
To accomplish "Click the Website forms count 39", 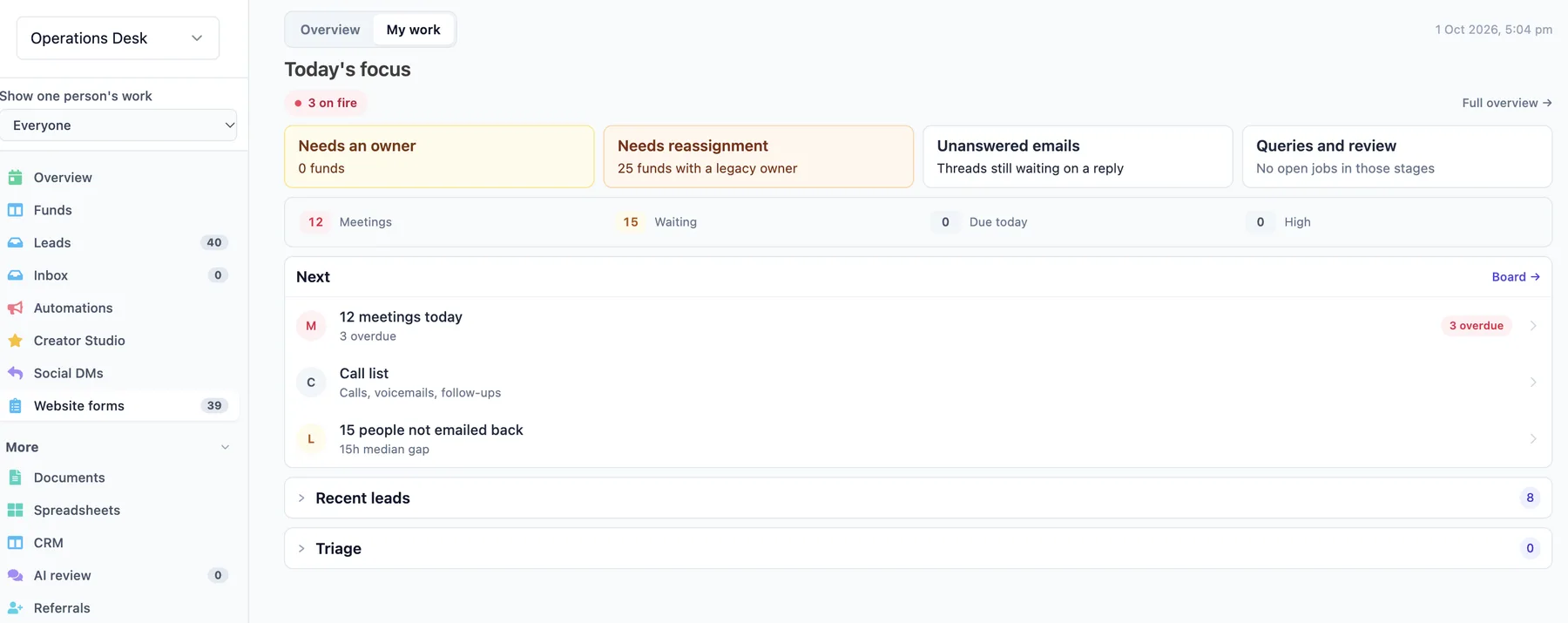I will tap(214, 406).
